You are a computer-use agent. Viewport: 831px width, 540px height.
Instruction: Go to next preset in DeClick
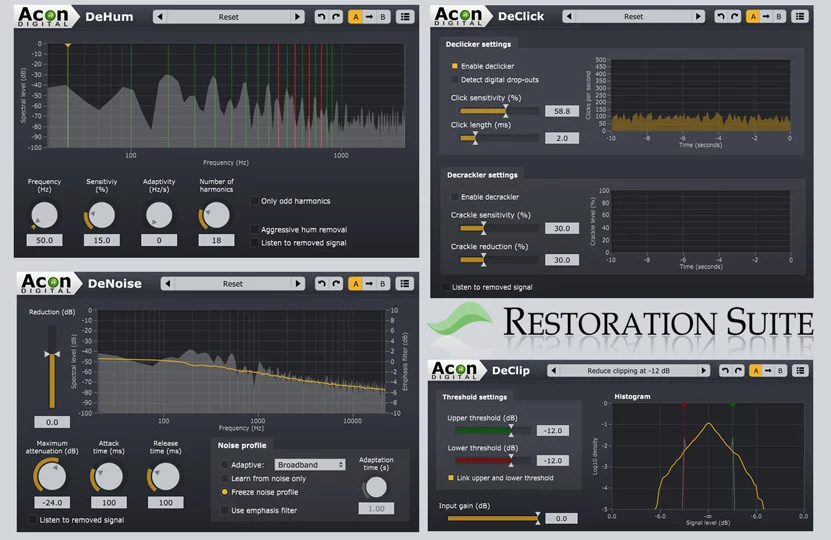(x=699, y=16)
